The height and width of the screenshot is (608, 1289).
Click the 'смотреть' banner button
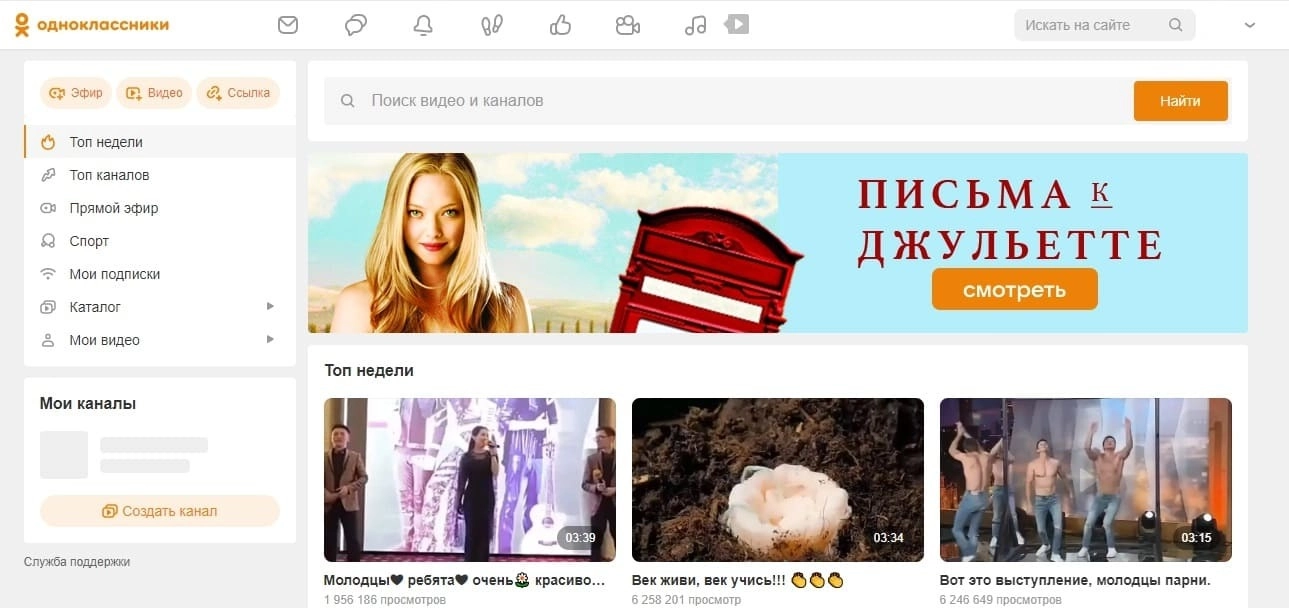[1015, 290]
